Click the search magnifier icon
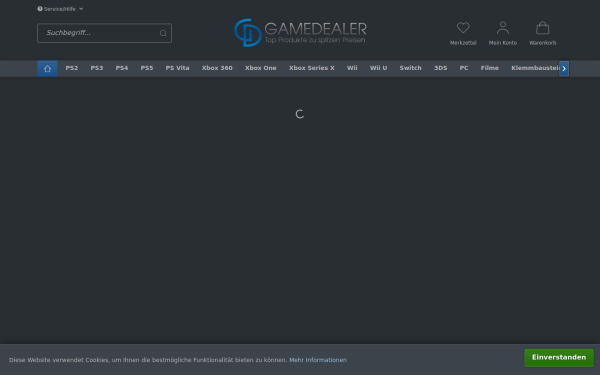 coord(163,33)
